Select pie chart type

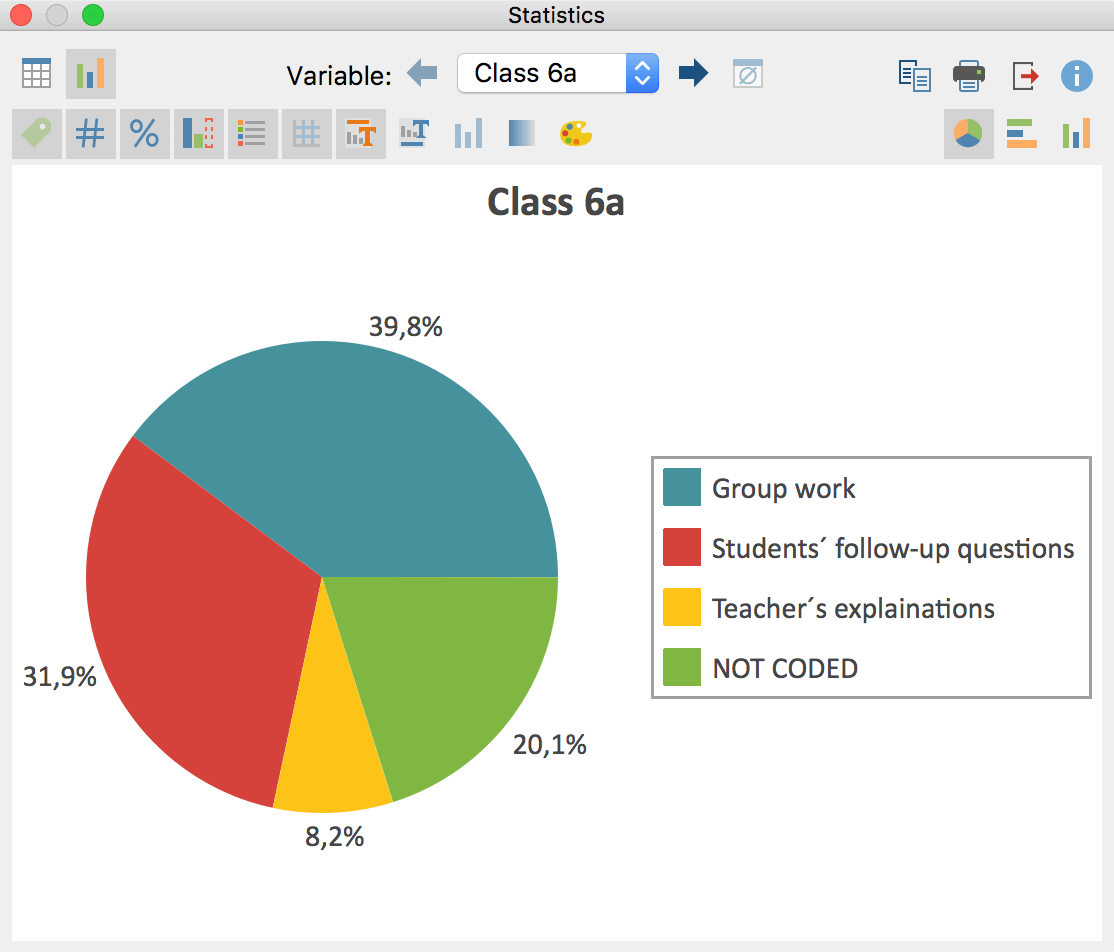point(968,134)
